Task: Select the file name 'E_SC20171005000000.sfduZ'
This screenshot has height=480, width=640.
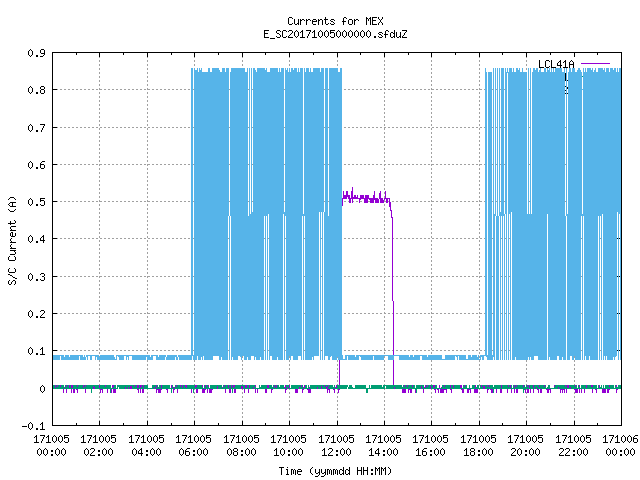Action: 335,34
